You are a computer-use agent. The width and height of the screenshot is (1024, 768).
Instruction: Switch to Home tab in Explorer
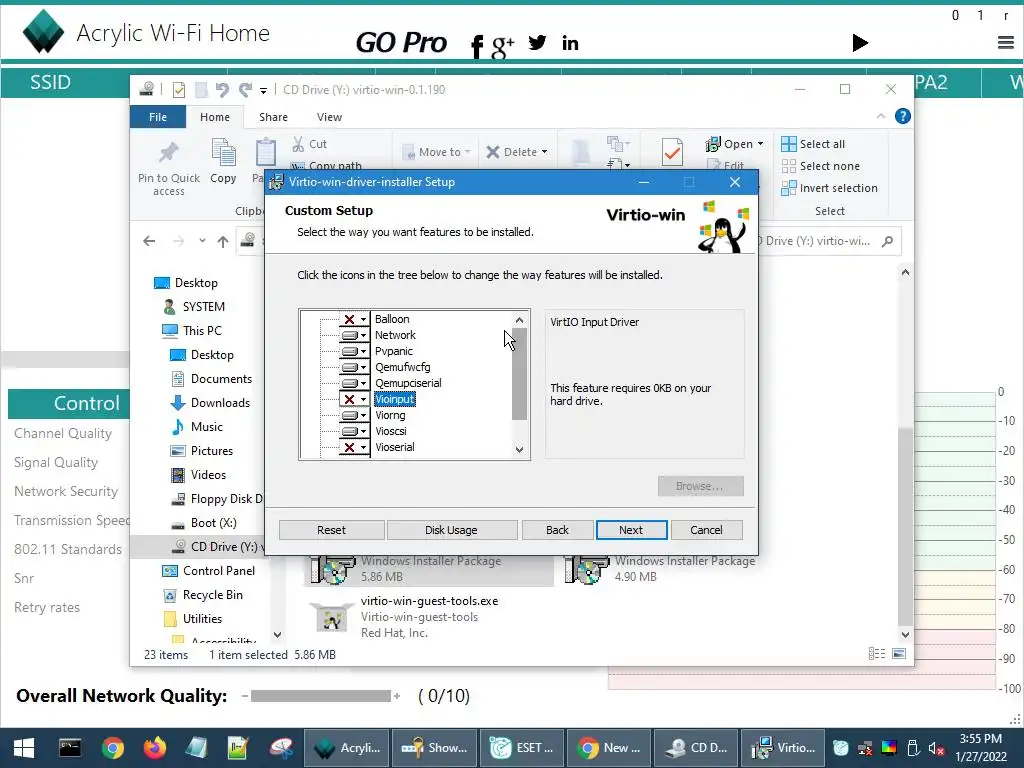215,117
